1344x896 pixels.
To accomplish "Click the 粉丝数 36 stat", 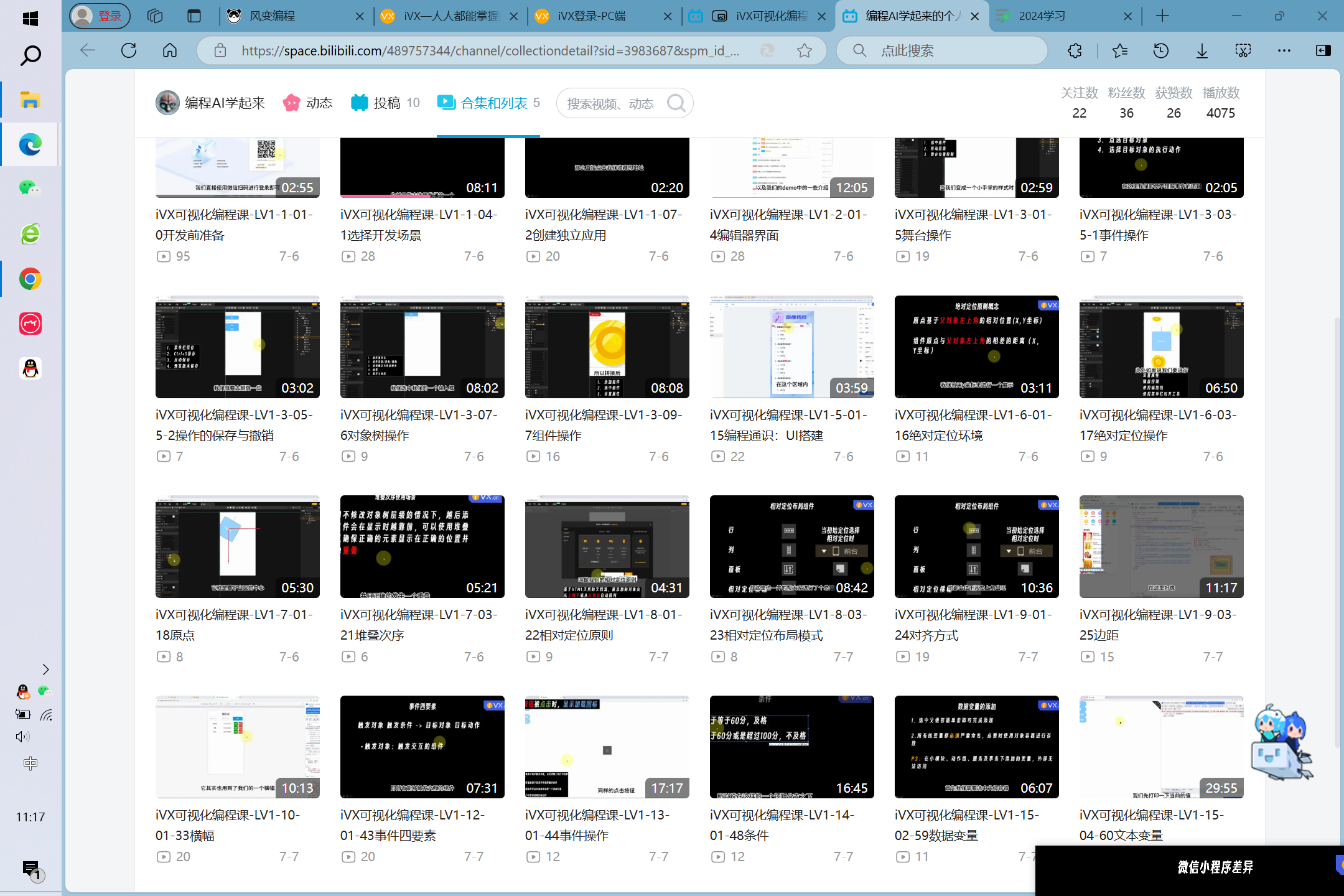I will (1126, 103).
